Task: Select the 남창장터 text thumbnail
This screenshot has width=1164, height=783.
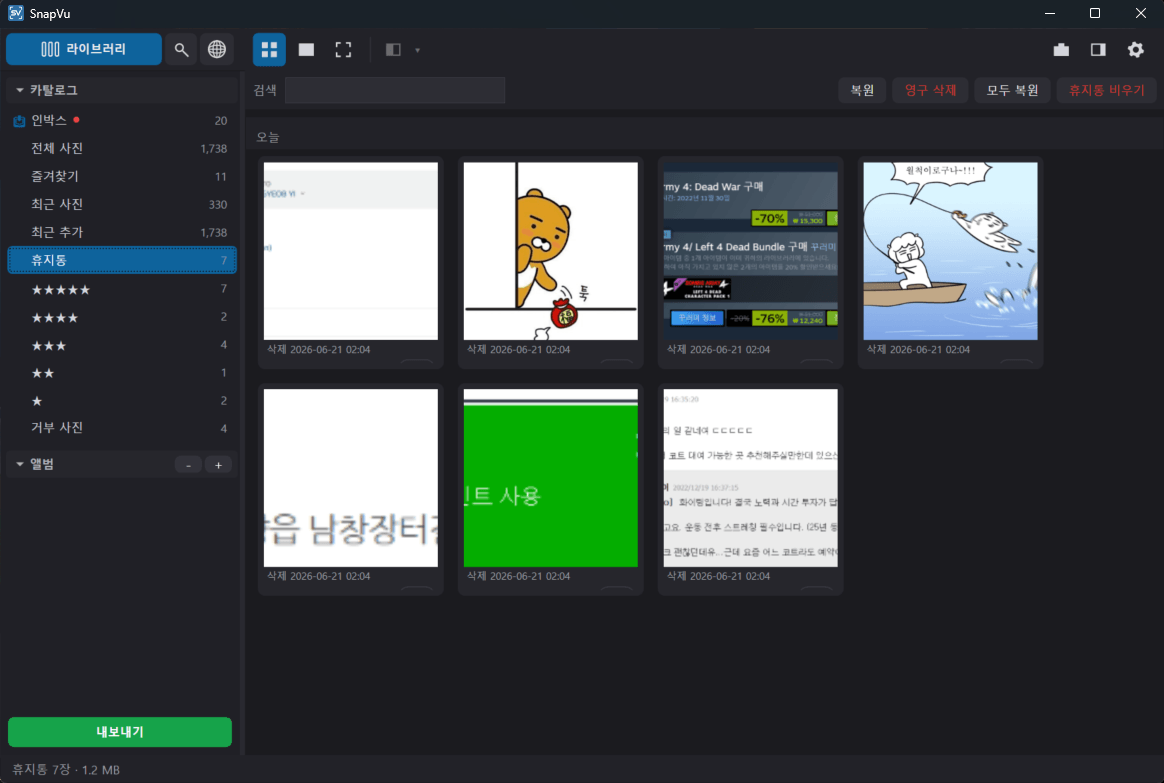Action: click(350, 478)
